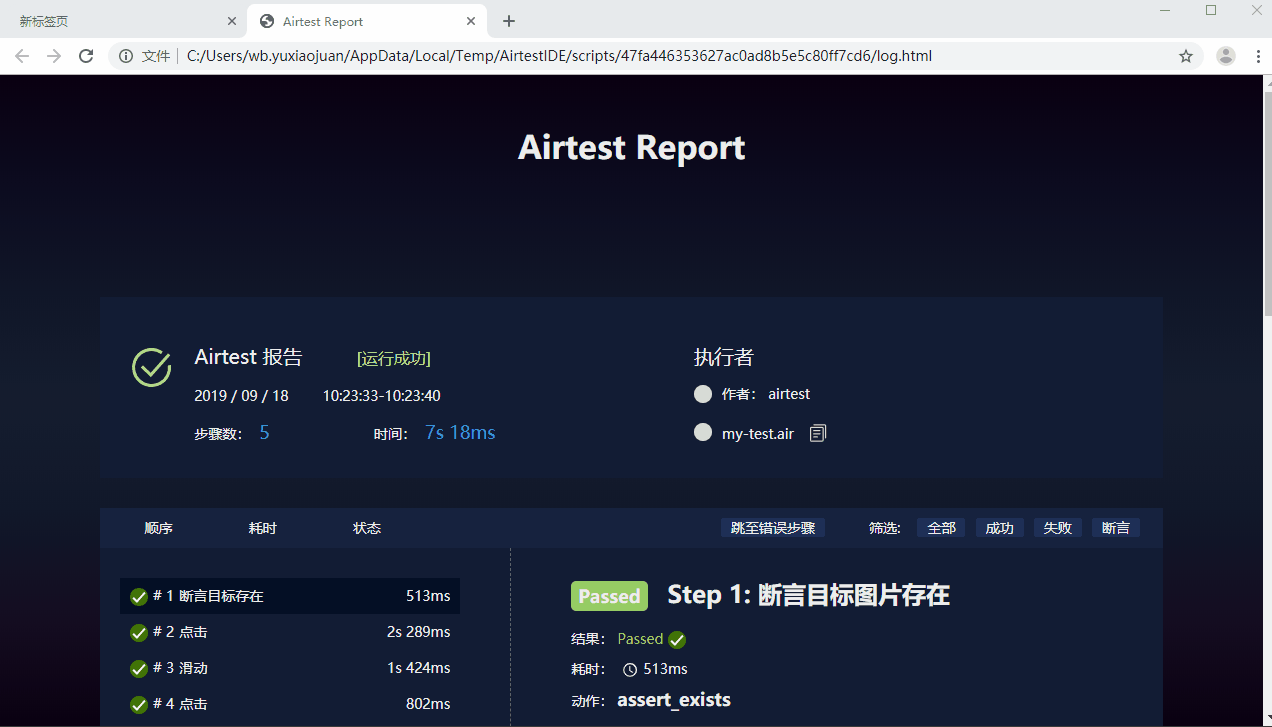Screen dimensions: 1272x727
Task: Switch to the 新标签页 tab
Action: click(124, 21)
